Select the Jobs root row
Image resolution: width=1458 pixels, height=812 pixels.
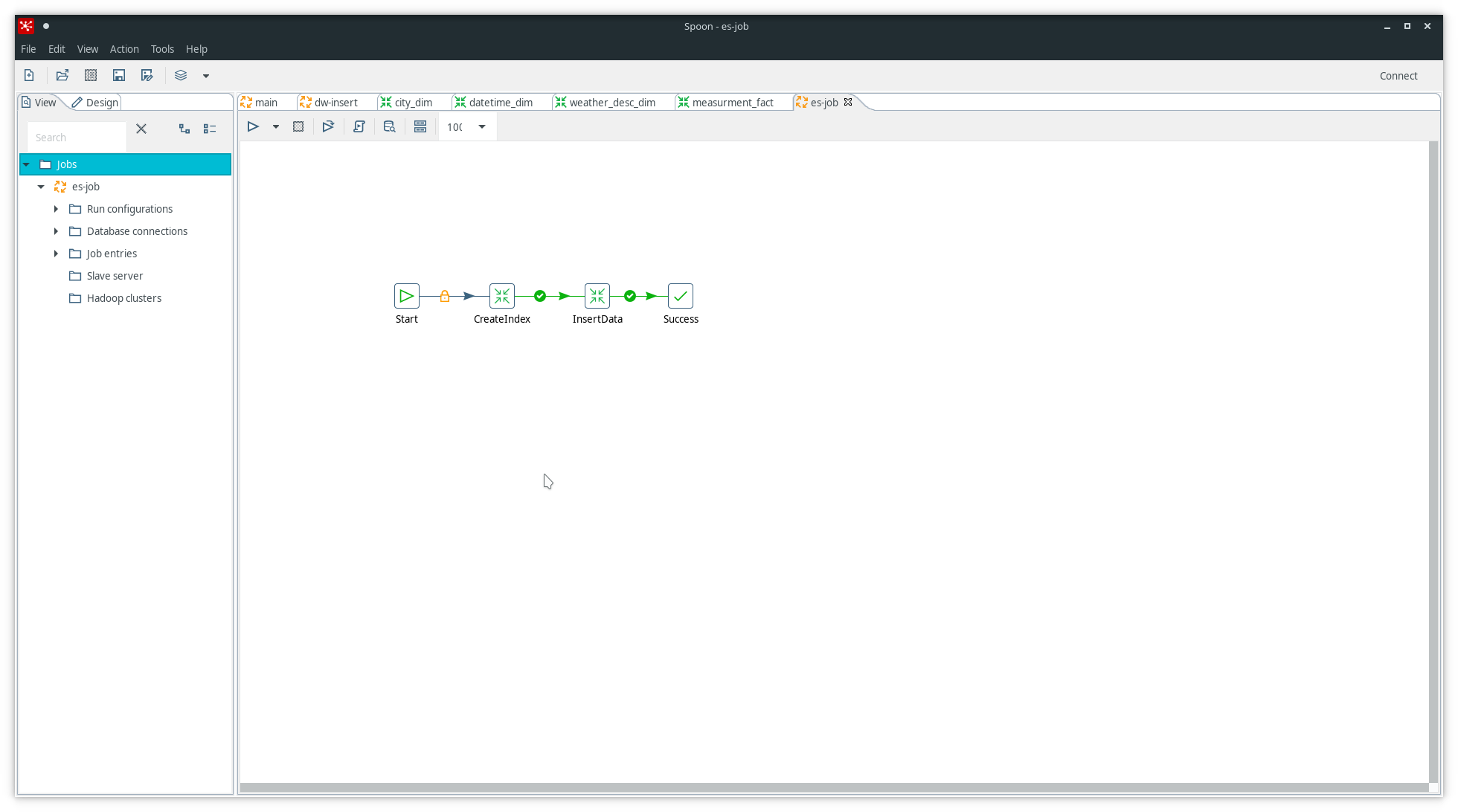125,164
